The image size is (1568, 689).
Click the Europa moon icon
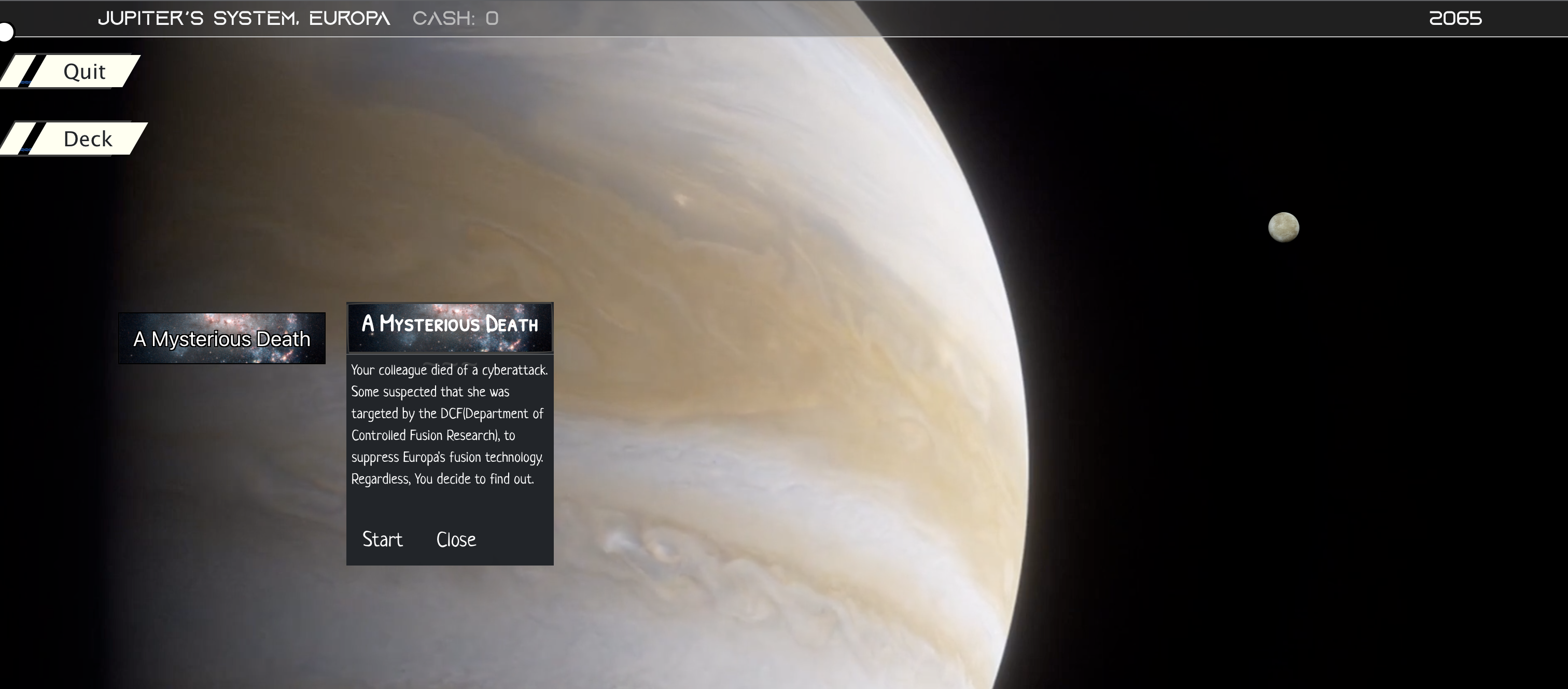(x=1283, y=227)
